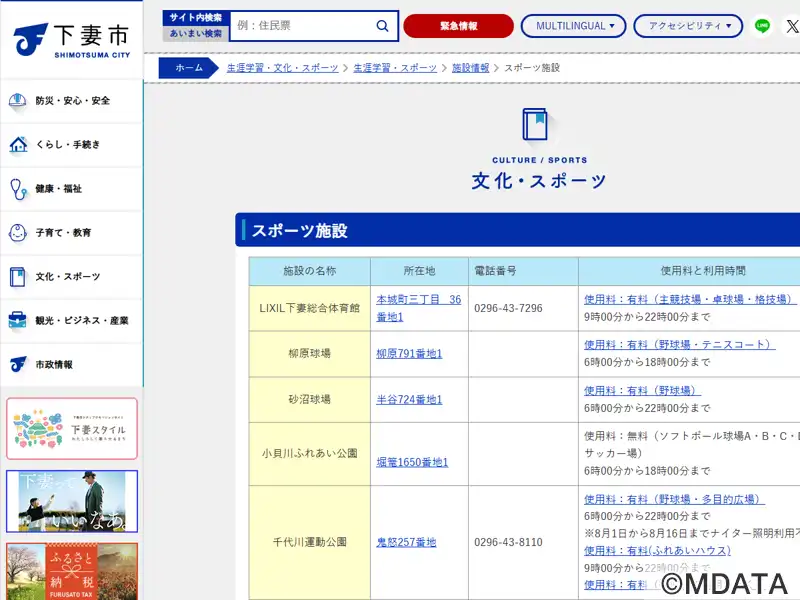This screenshot has width=800, height=600.
Task: Open the X social icon
Action: 792,26
